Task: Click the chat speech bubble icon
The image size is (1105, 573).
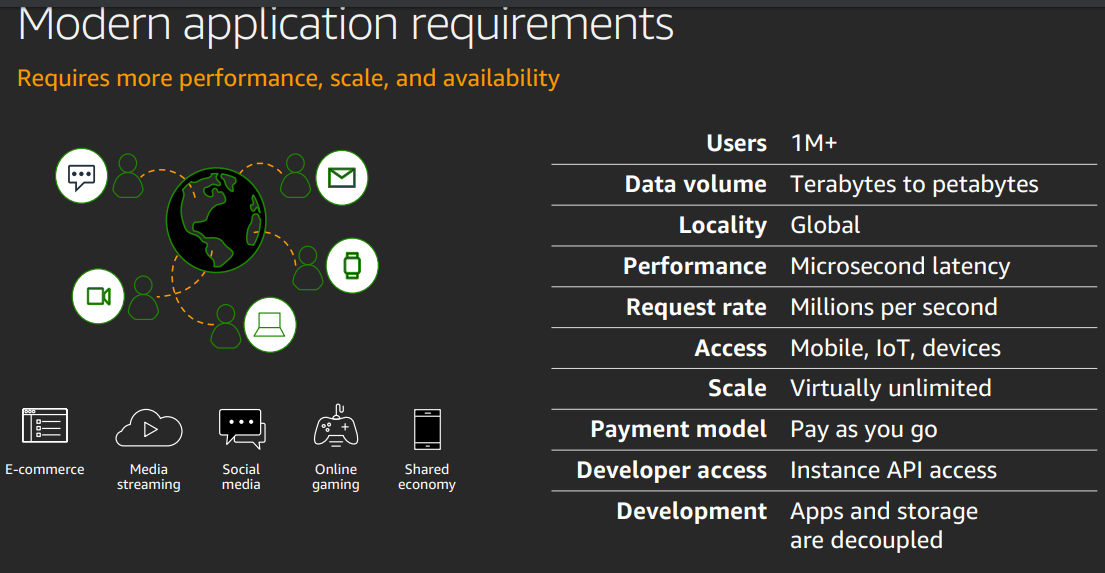Action: [x=81, y=177]
